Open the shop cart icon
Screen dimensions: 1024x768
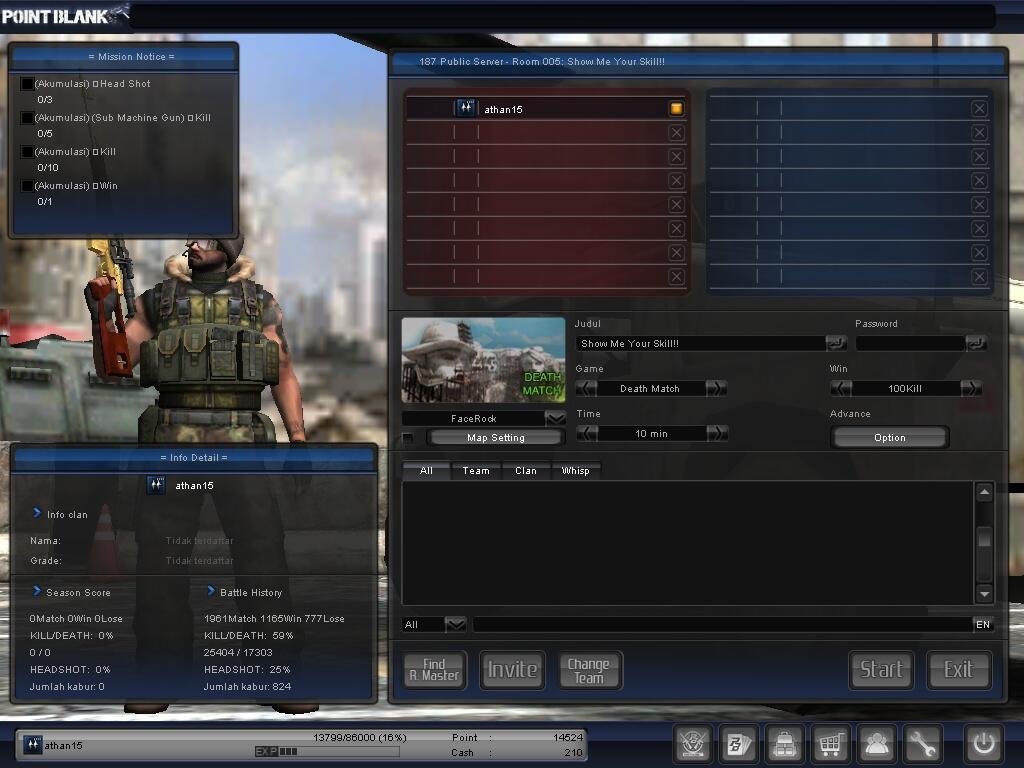point(830,743)
